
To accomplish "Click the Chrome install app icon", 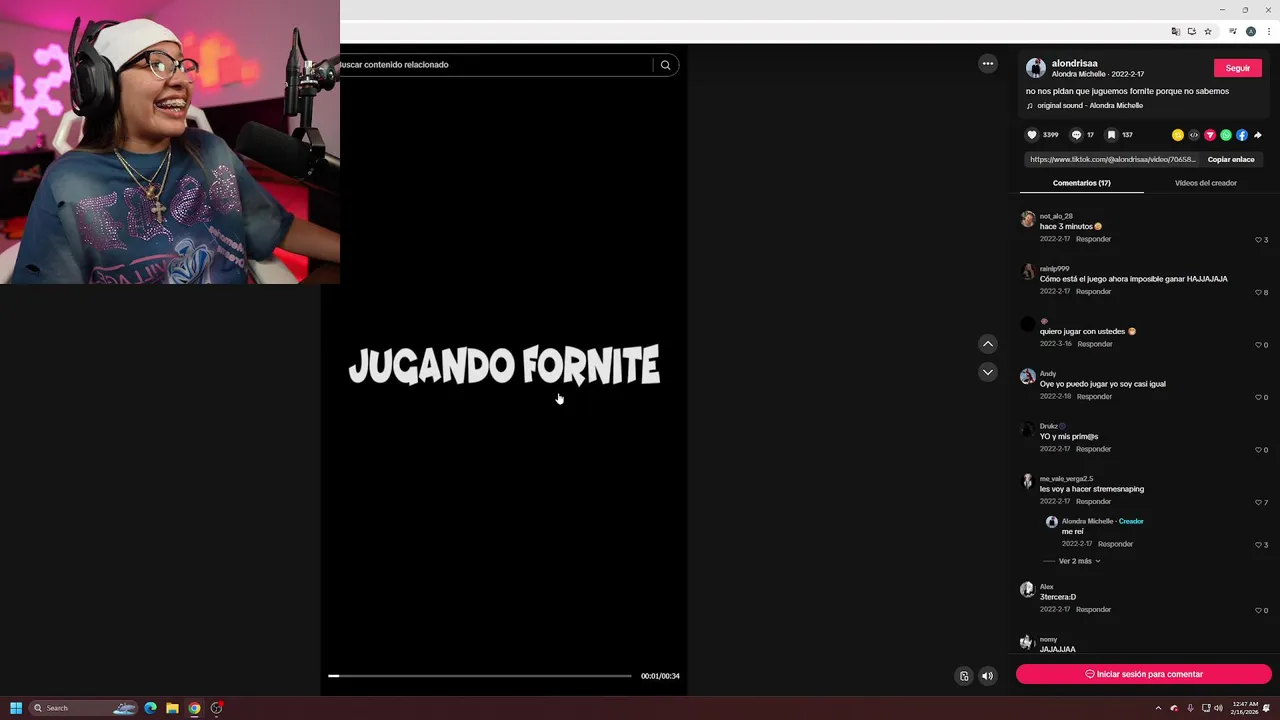I will click(1192, 32).
